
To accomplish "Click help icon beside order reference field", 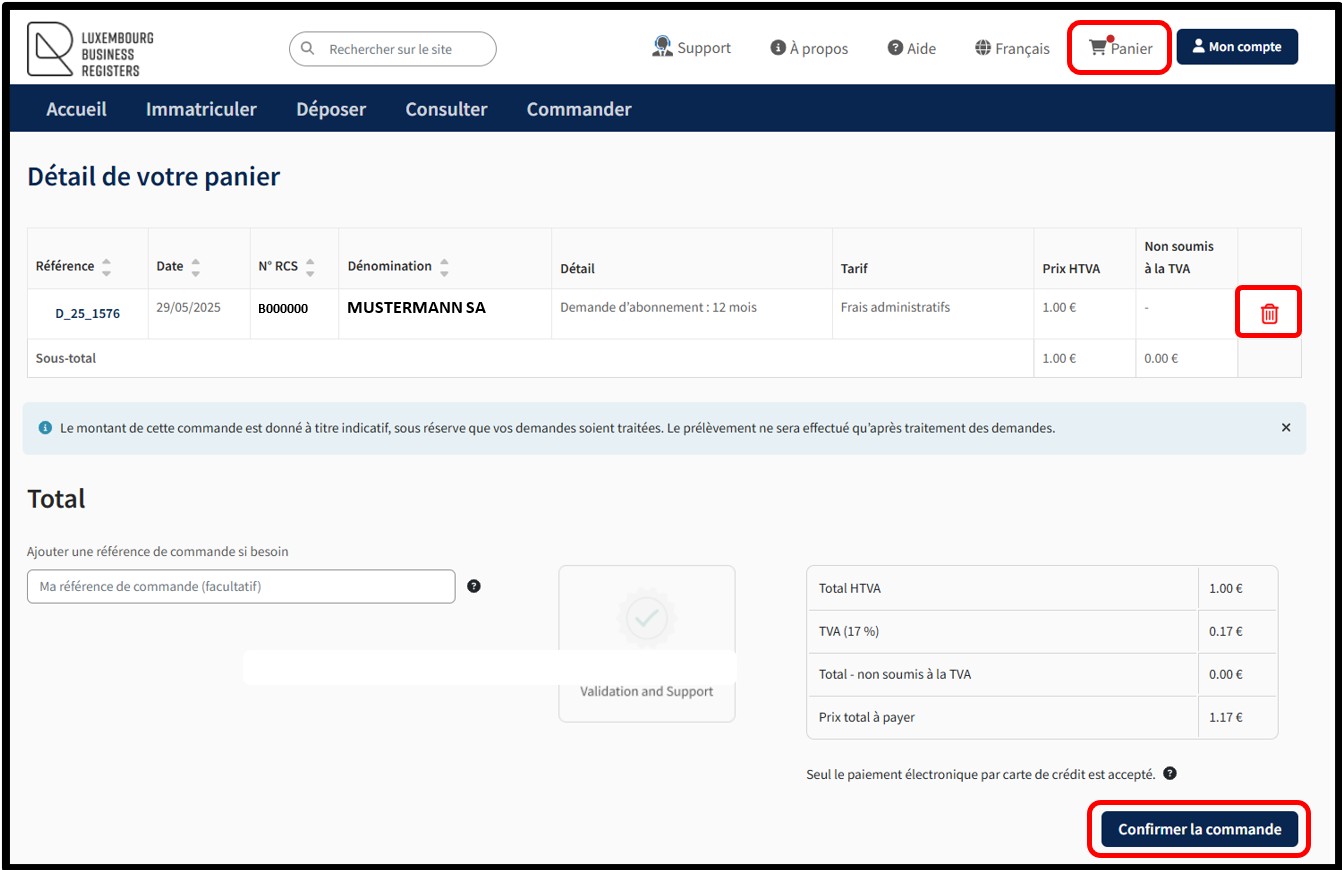I will tap(474, 586).
